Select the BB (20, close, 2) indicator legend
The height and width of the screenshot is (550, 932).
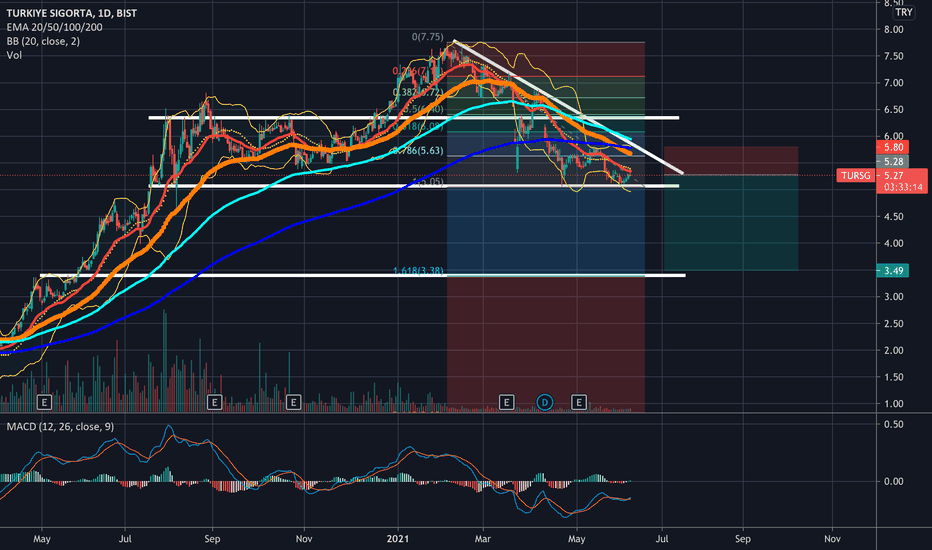tap(43, 41)
